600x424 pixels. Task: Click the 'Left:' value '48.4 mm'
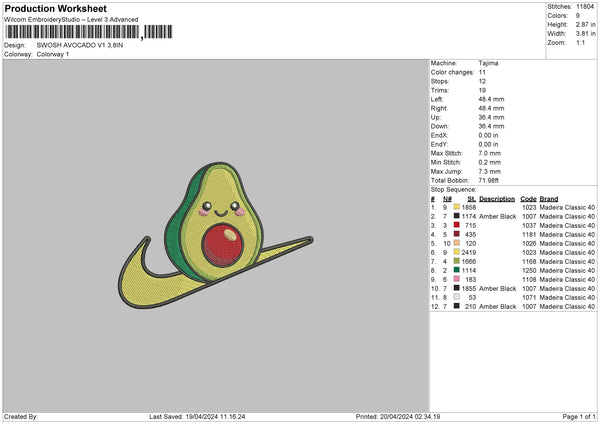491,99
